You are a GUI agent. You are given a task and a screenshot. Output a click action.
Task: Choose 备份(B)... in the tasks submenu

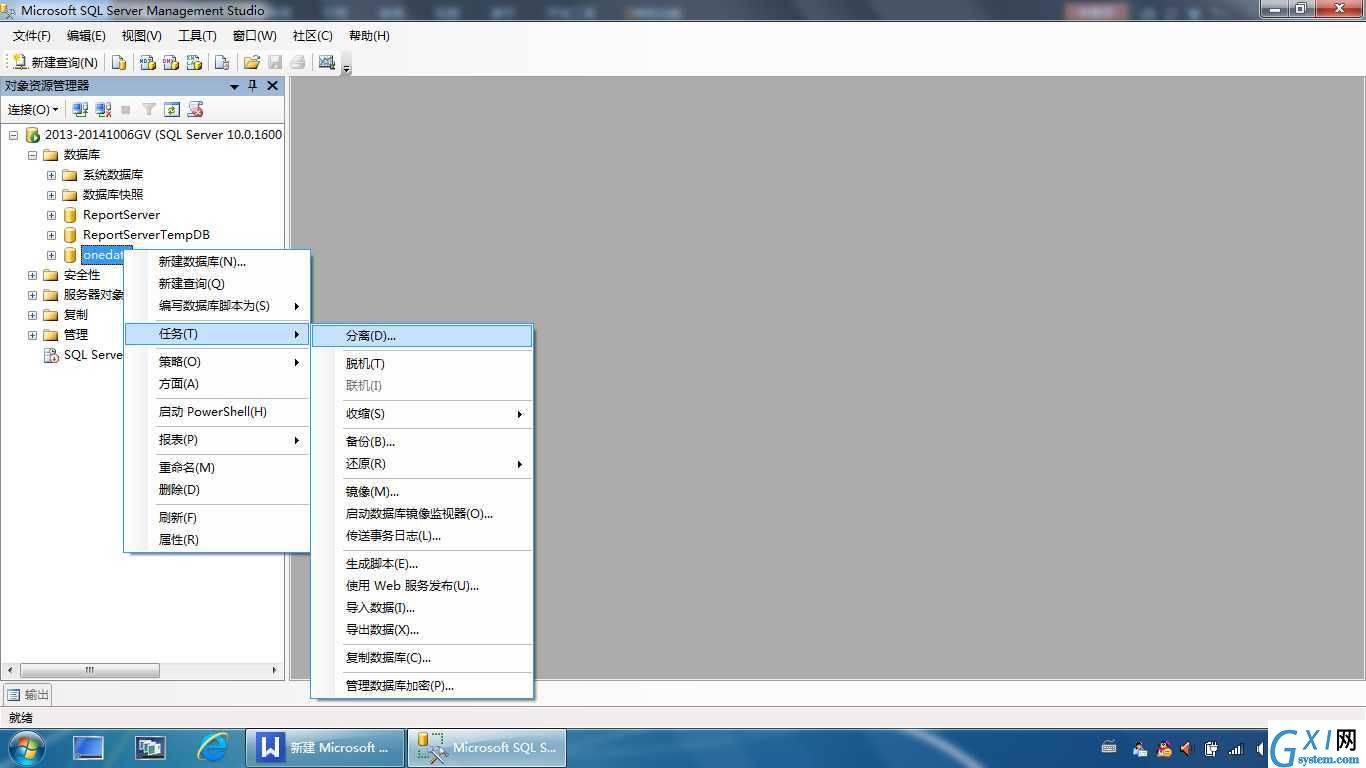pyautogui.click(x=422, y=442)
